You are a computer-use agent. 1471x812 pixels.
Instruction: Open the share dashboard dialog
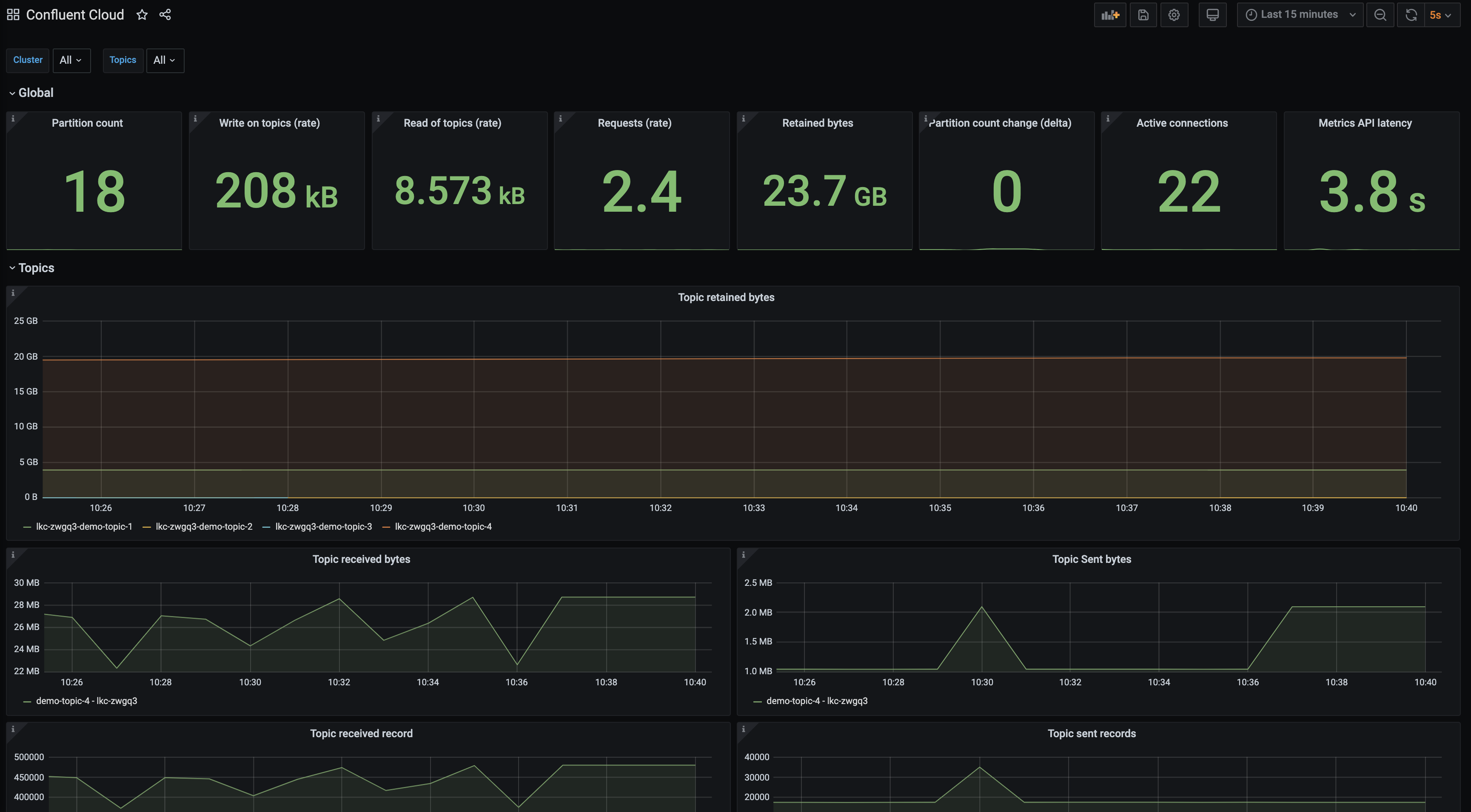pyautogui.click(x=165, y=14)
